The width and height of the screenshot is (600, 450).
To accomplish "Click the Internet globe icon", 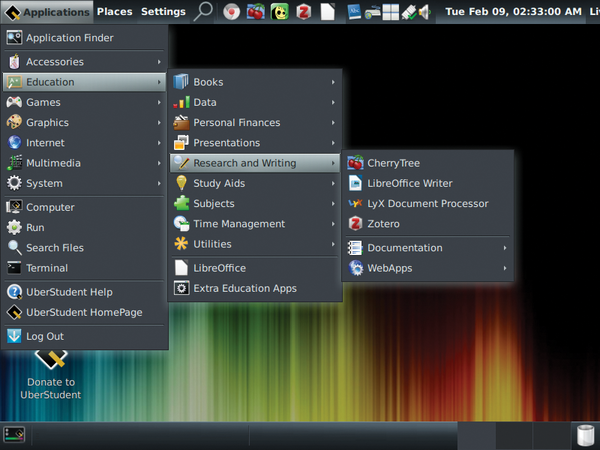I will (x=14, y=143).
